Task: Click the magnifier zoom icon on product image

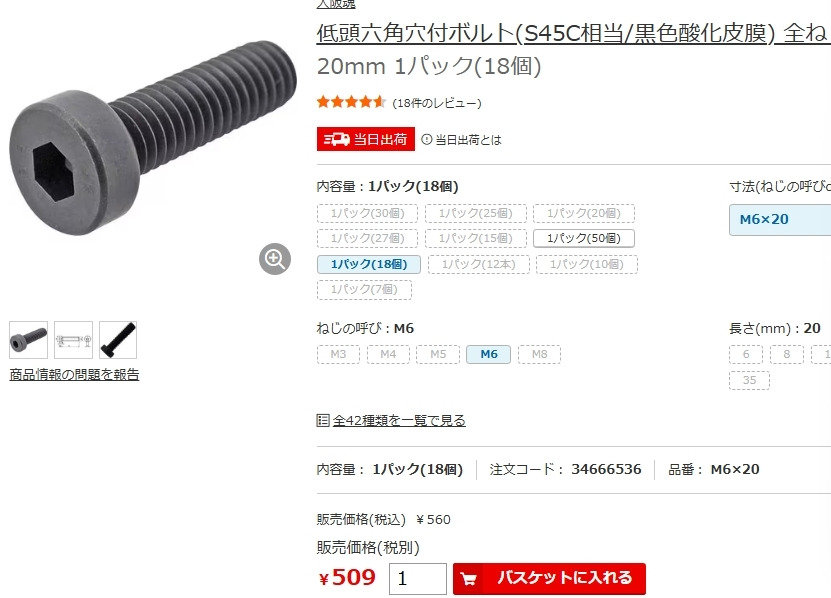Action: (275, 259)
